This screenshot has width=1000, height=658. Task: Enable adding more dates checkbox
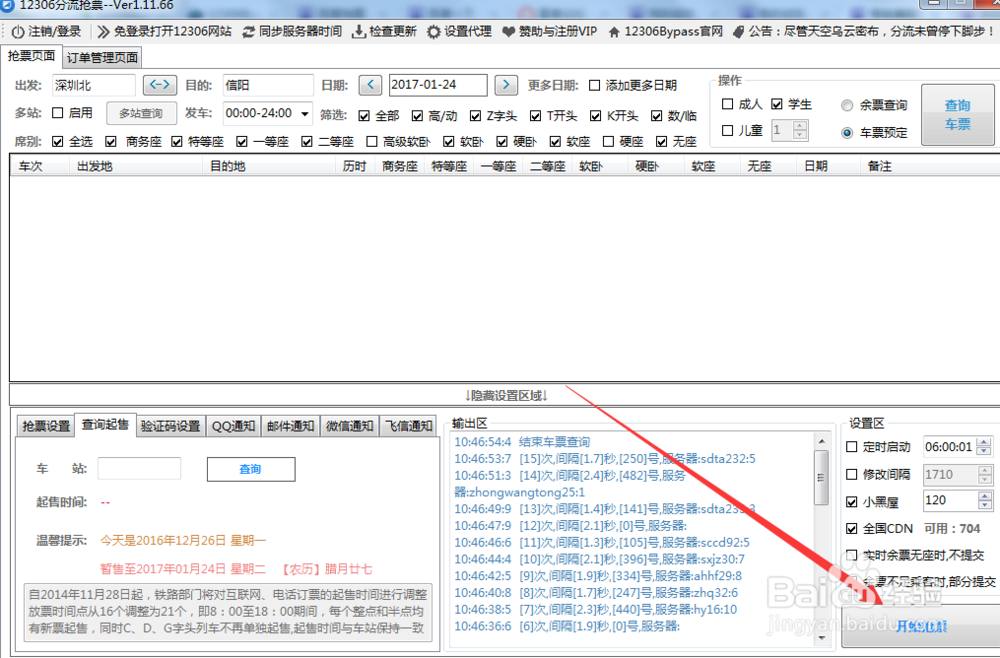click(x=594, y=85)
